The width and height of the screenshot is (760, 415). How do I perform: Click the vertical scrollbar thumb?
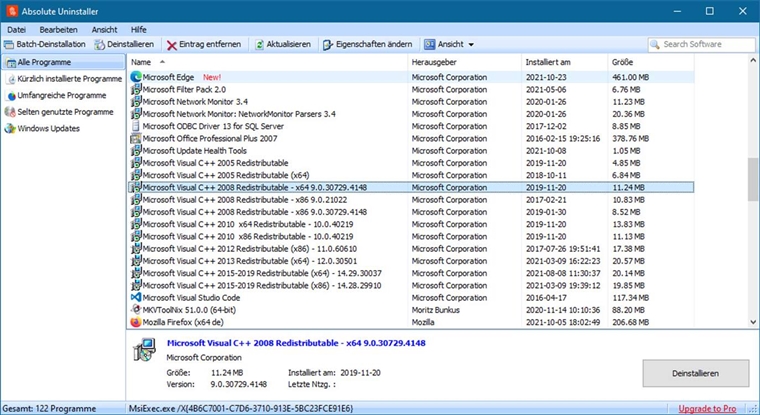pyautogui.click(x=753, y=179)
